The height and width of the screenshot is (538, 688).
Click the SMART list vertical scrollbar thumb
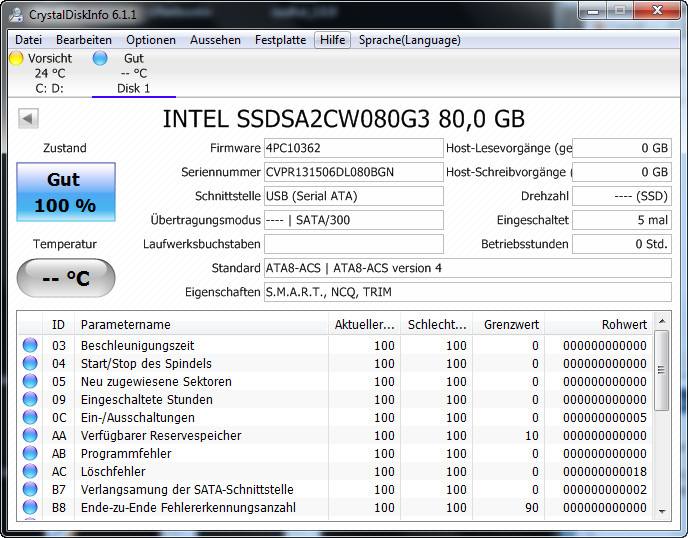pyautogui.click(x=662, y=371)
